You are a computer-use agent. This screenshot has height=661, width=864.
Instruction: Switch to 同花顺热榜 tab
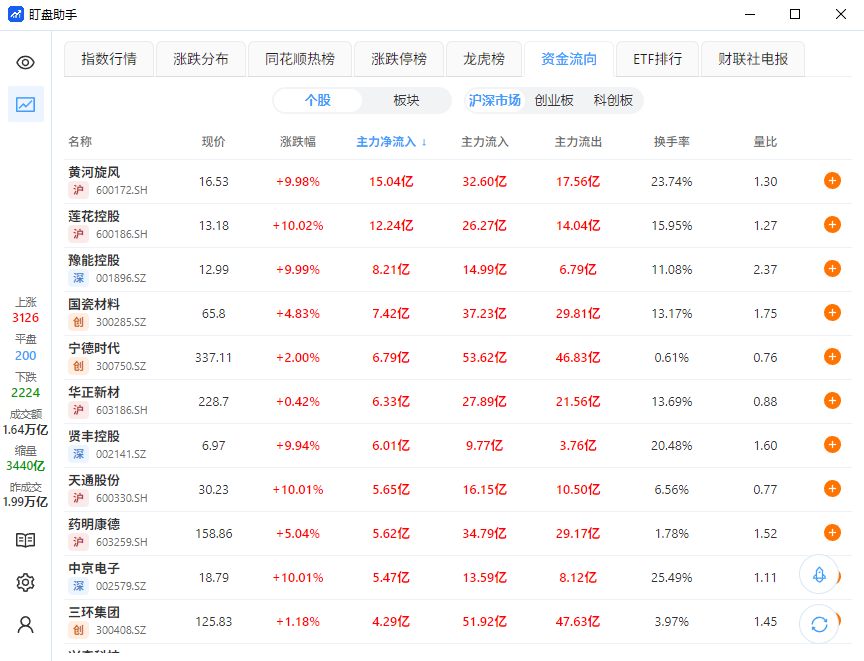point(300,59)
